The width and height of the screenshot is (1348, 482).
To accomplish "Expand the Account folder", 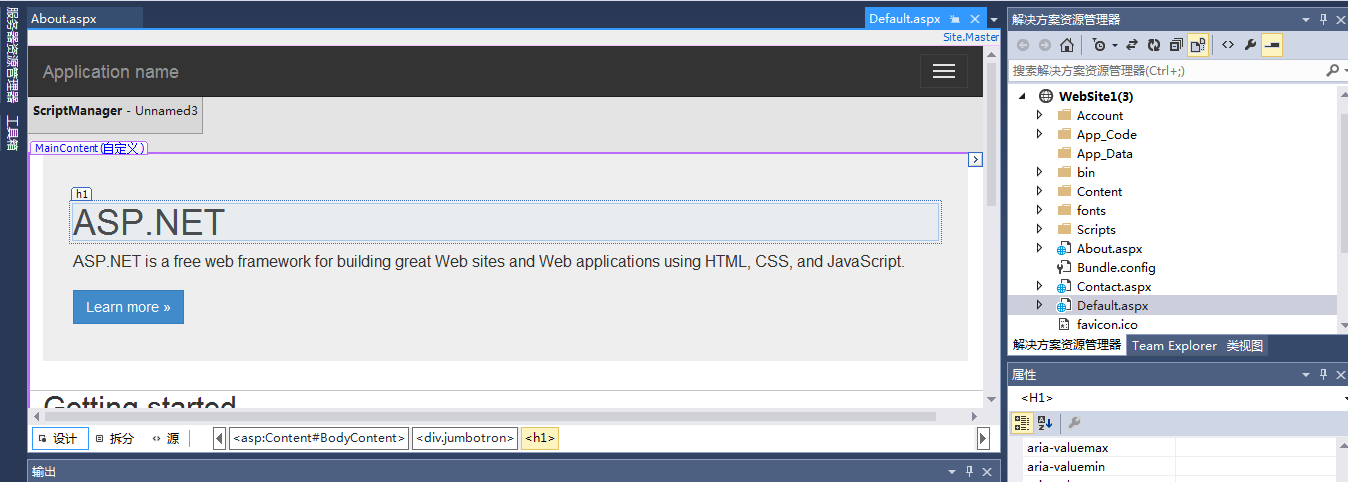I will tap(1039, 115).
